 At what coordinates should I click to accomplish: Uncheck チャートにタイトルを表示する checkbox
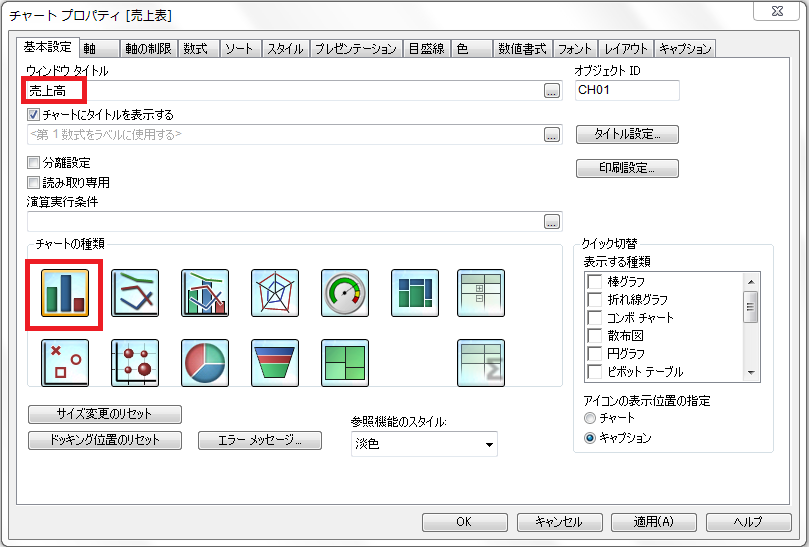[x=34, y=115]
